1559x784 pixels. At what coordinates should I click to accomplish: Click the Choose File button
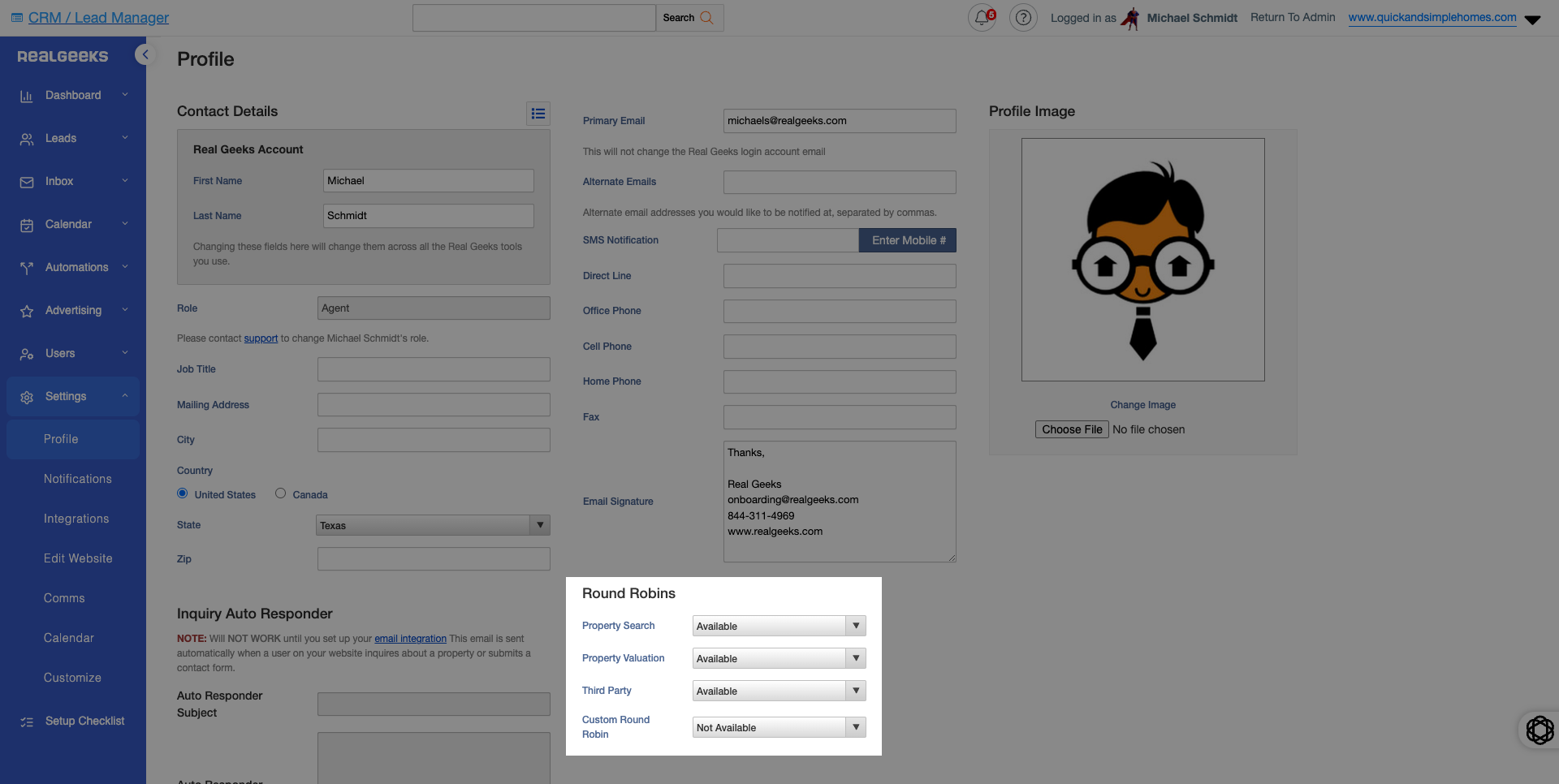1072,429
